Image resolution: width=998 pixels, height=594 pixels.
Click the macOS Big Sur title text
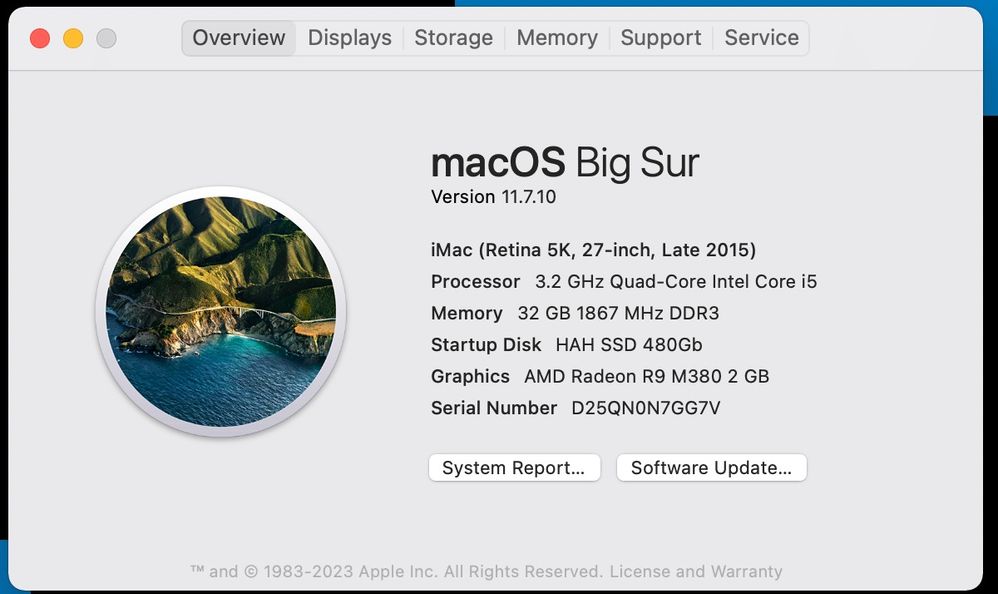pyautogui.click(x=565, y=162)
